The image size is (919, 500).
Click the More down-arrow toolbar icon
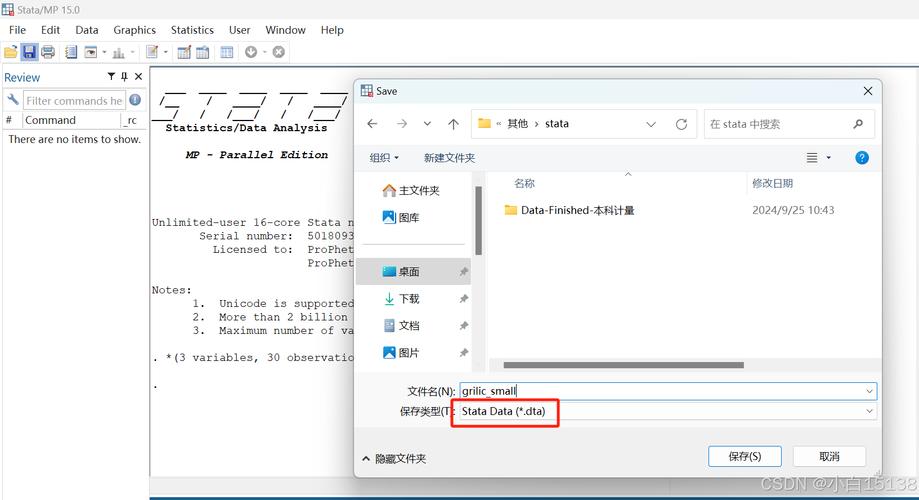251,52
